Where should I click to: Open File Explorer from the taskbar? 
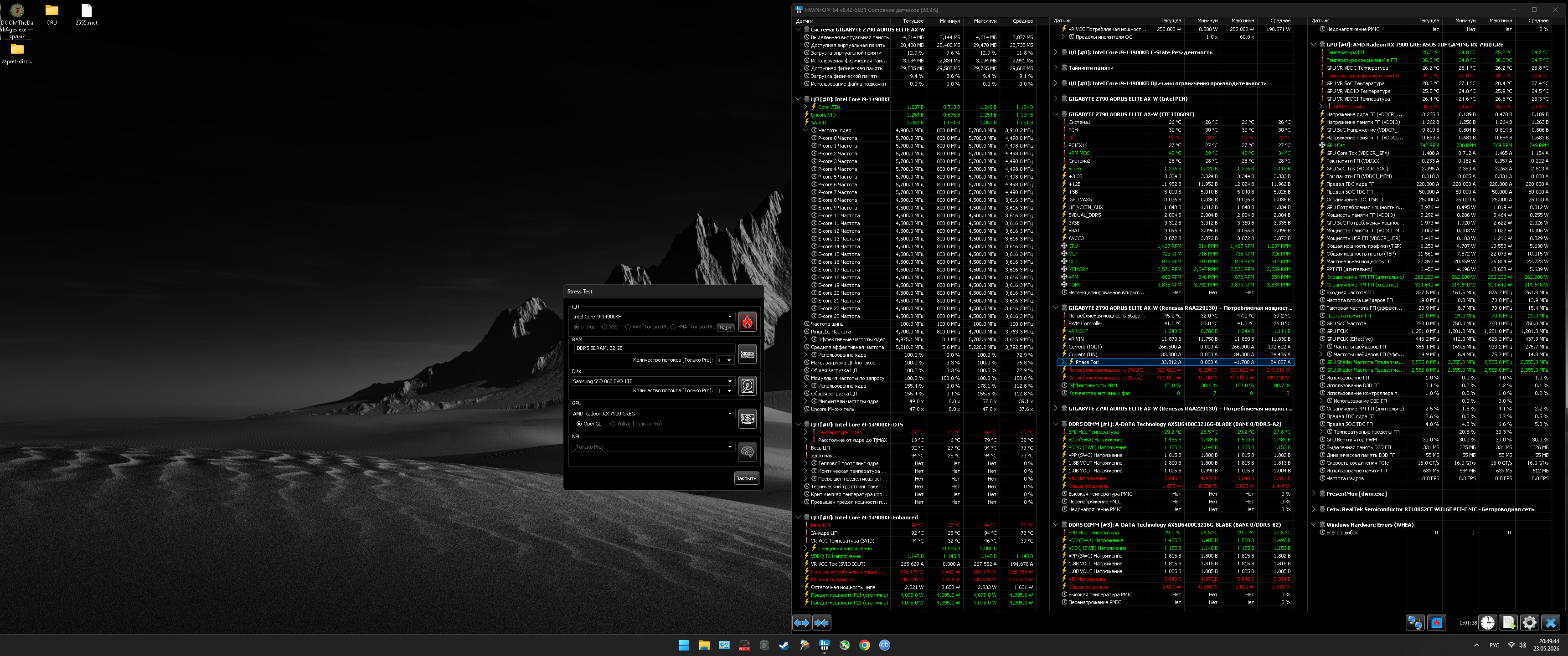(x=704, y=645)
